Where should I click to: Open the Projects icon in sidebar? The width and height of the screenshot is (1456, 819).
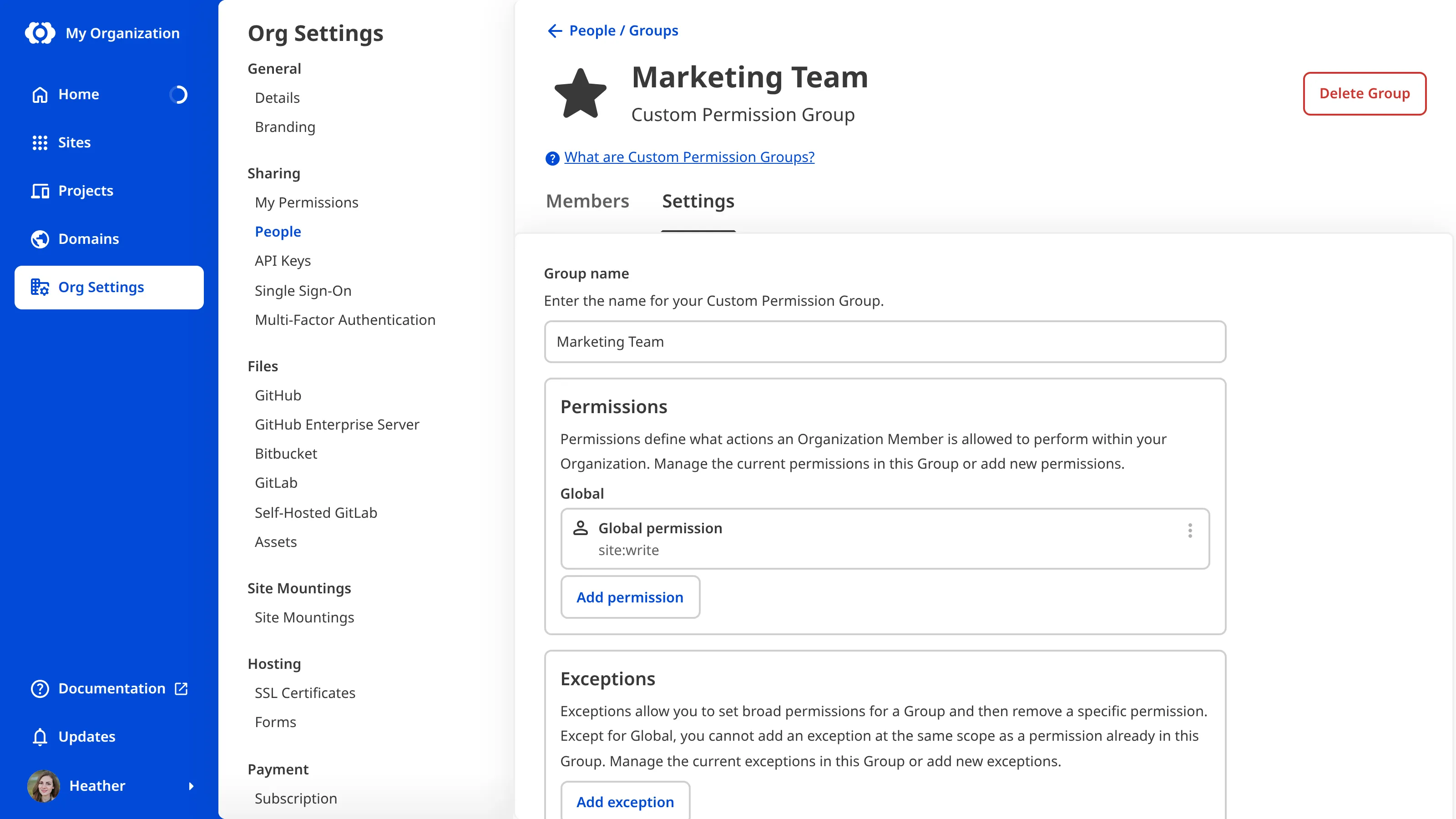click(x=40, y=191)
